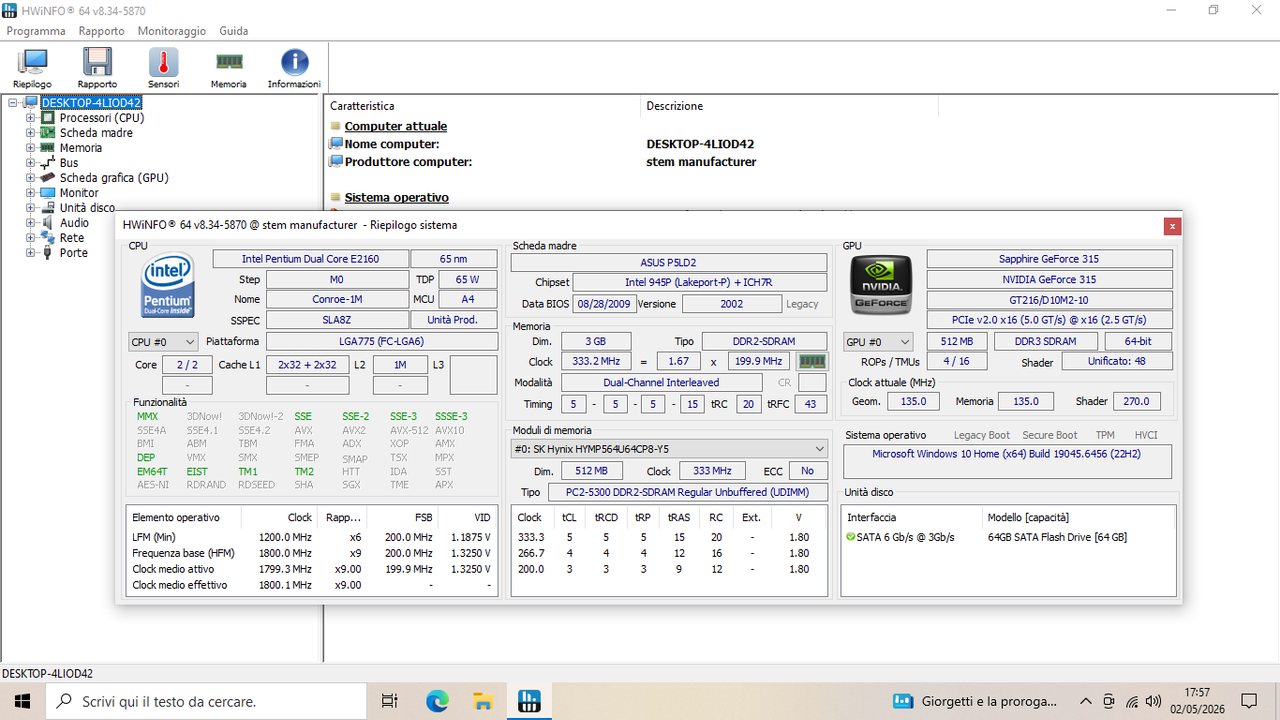Click the Windows taskbar search box
1280x720 pixels.
207,700
